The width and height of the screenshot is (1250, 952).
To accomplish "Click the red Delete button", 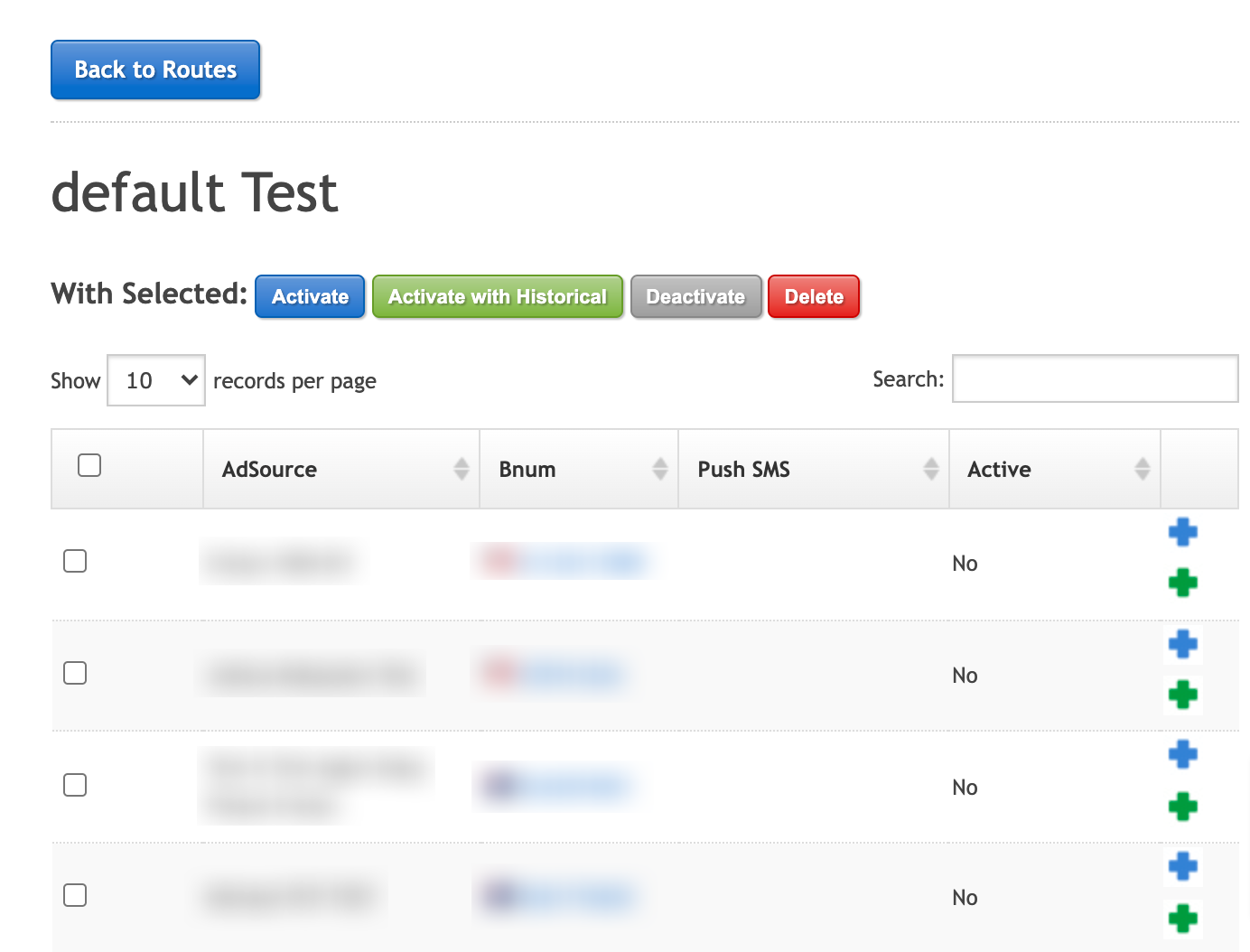I will (813, 296).
